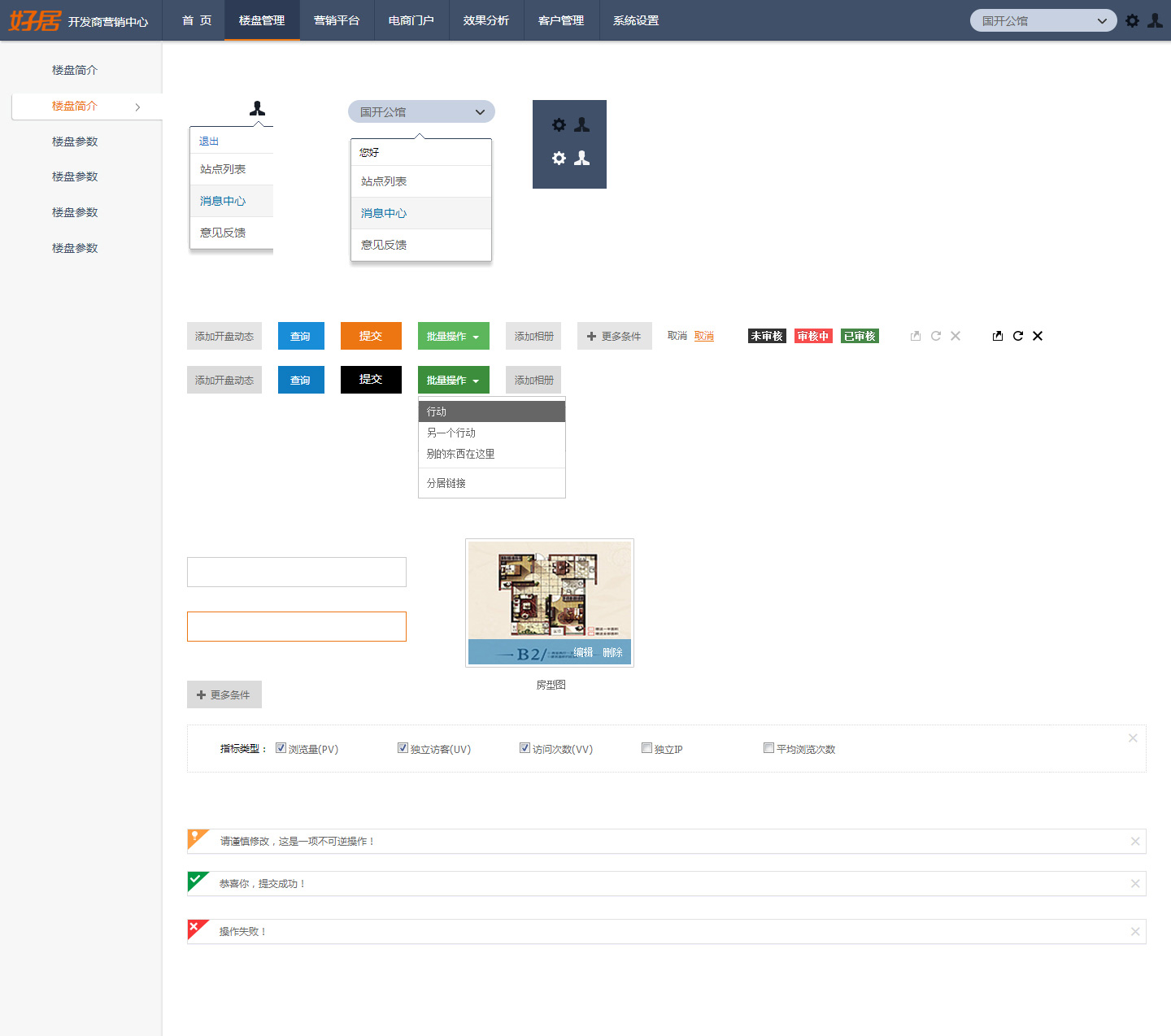Click the 首页 nav tab
Viewport: 1171px width, 1036px height.
pyautogui.click(x=197, y=20)
